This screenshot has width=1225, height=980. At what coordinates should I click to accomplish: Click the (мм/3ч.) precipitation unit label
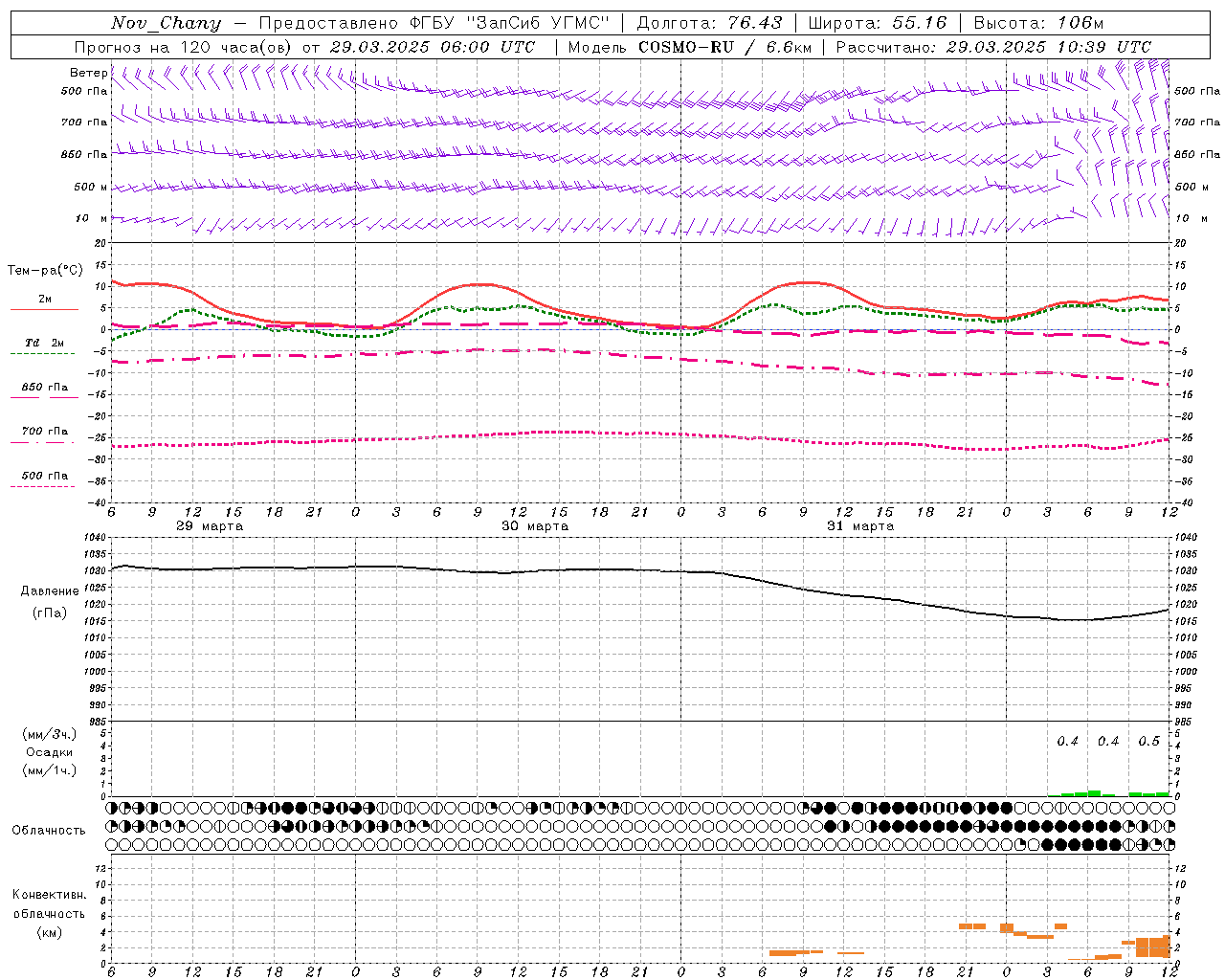coord(50,735)
